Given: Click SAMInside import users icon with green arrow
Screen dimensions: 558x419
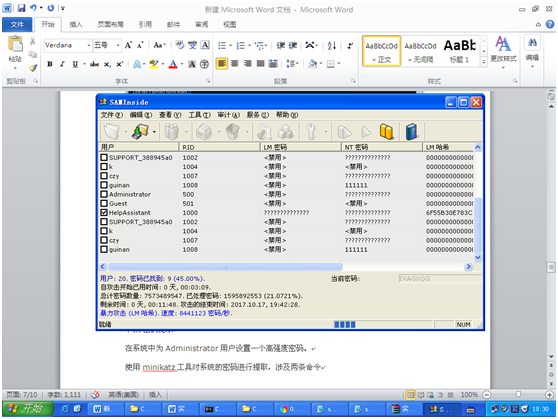Looking at the screenshot, I should pos(140,131).
